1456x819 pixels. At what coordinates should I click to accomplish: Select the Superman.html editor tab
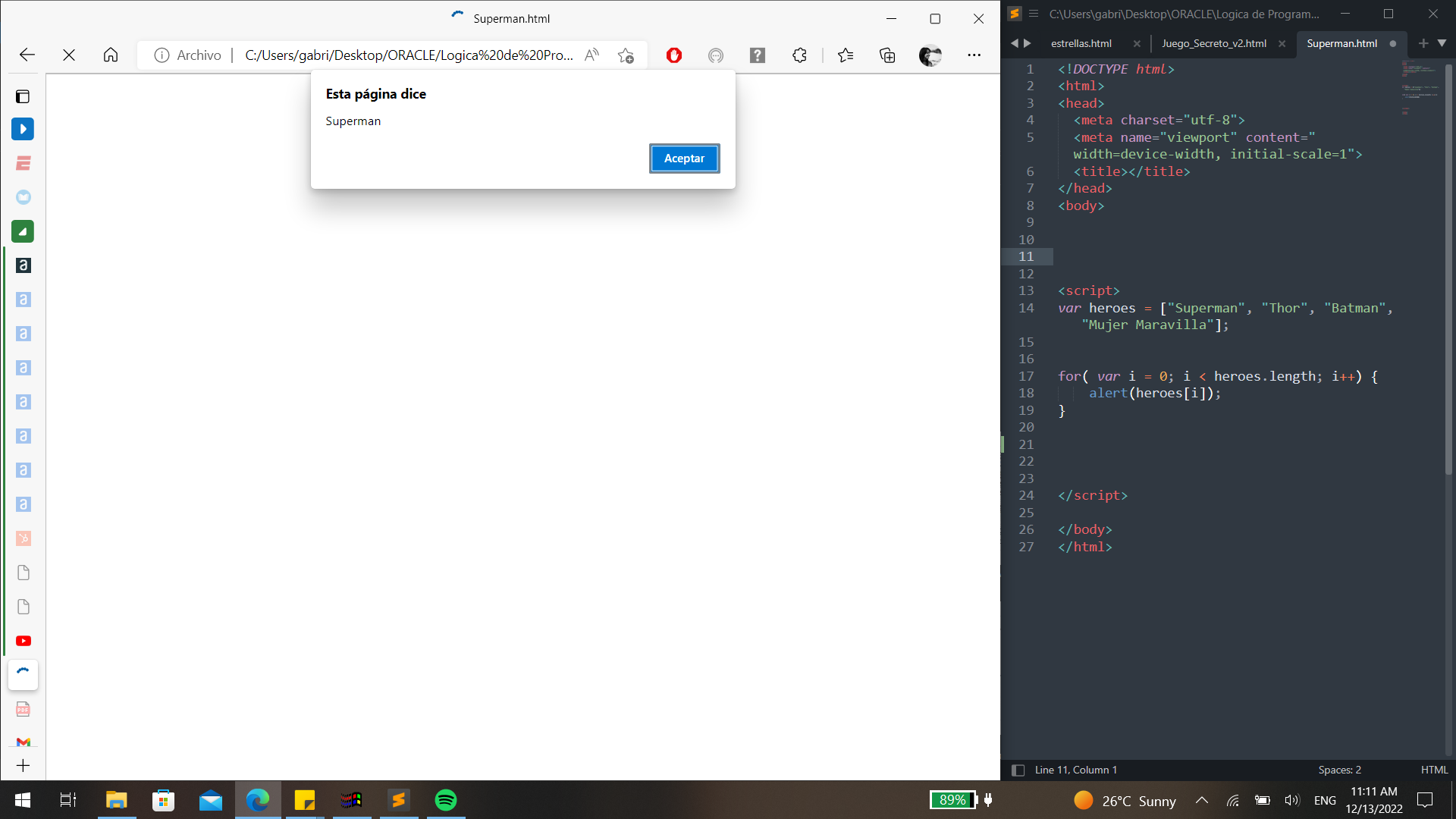pyautogui.click(x=1342, y=43)
